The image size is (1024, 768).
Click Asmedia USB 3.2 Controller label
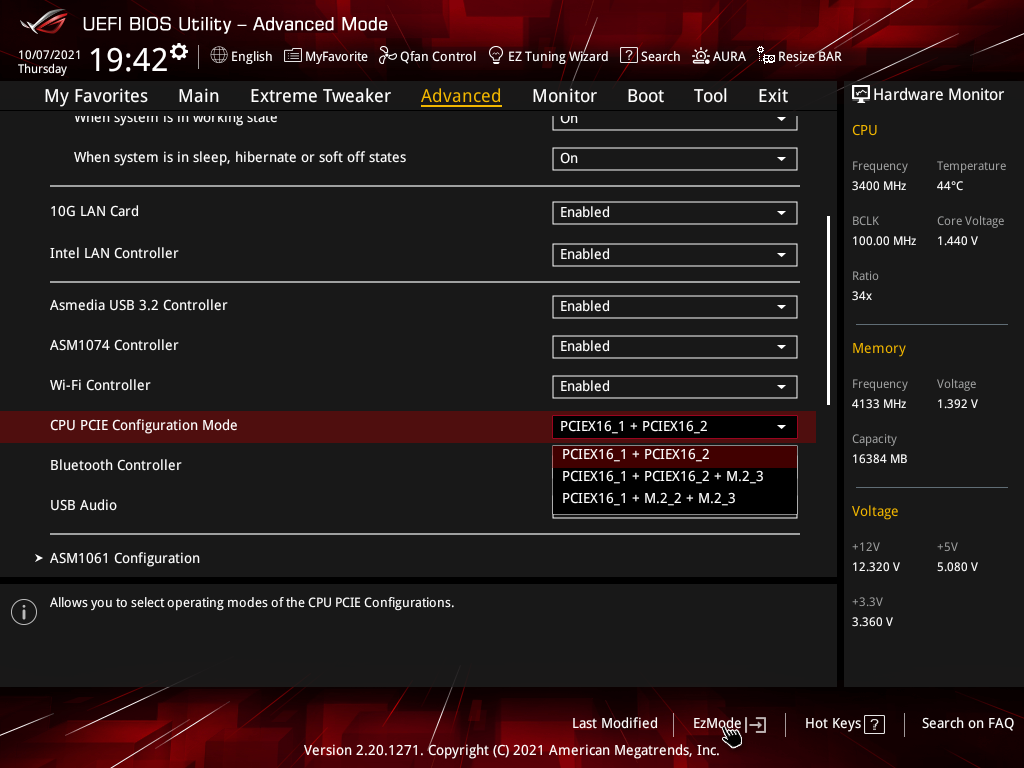click(x=138, y=306)
